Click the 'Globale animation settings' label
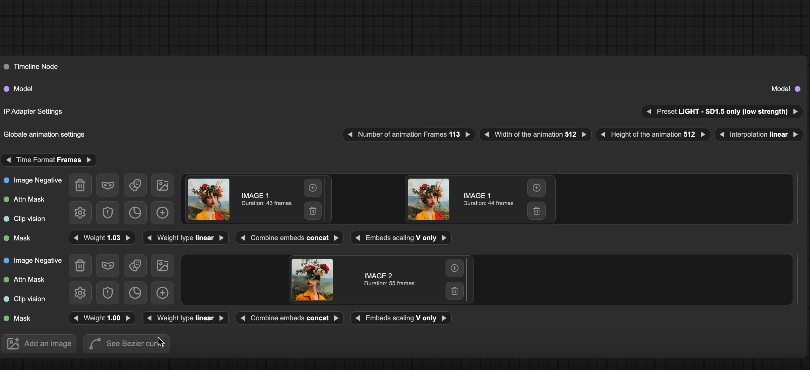810x370 pixels. pos(44,134)
